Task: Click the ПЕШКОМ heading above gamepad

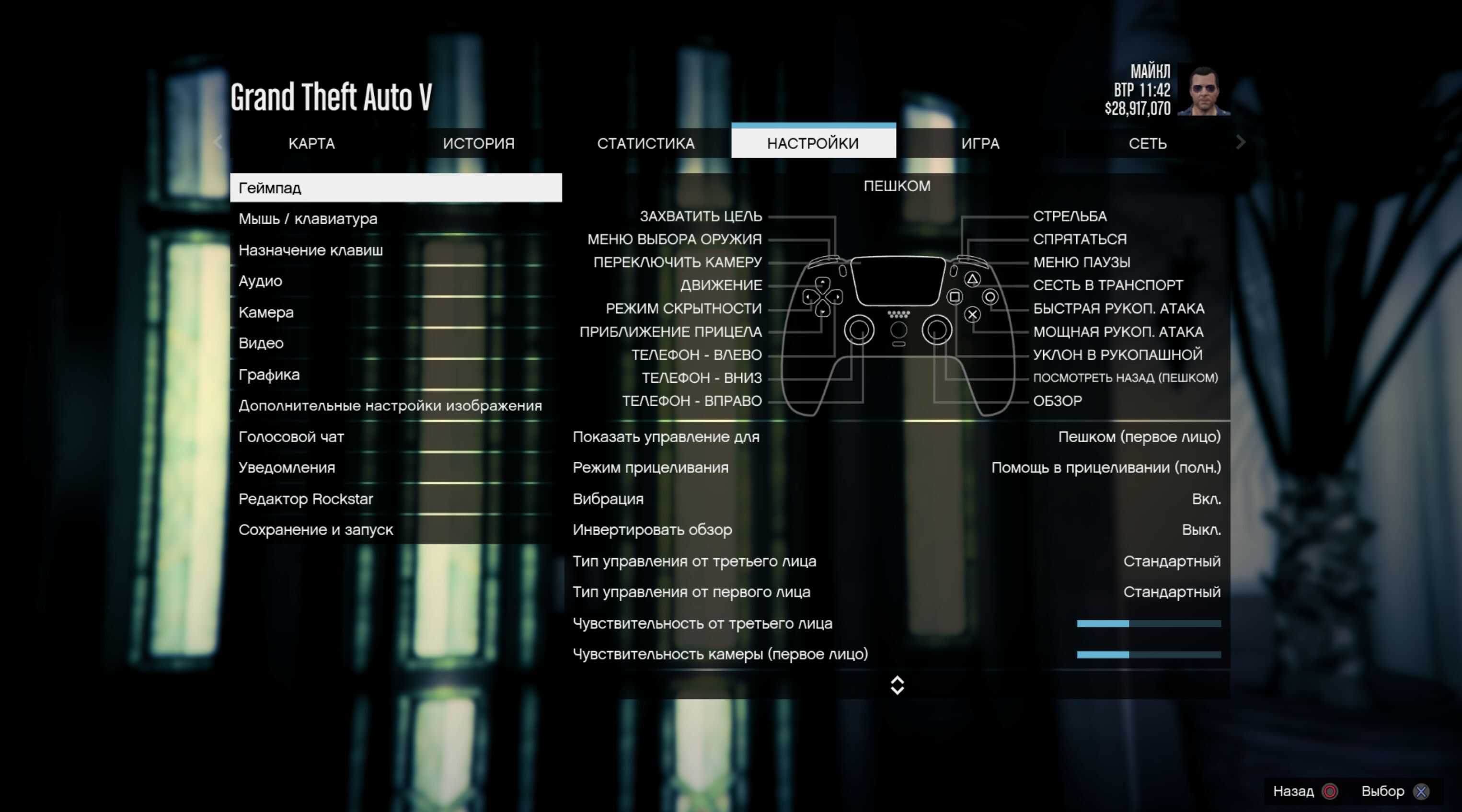Action: 898,186
